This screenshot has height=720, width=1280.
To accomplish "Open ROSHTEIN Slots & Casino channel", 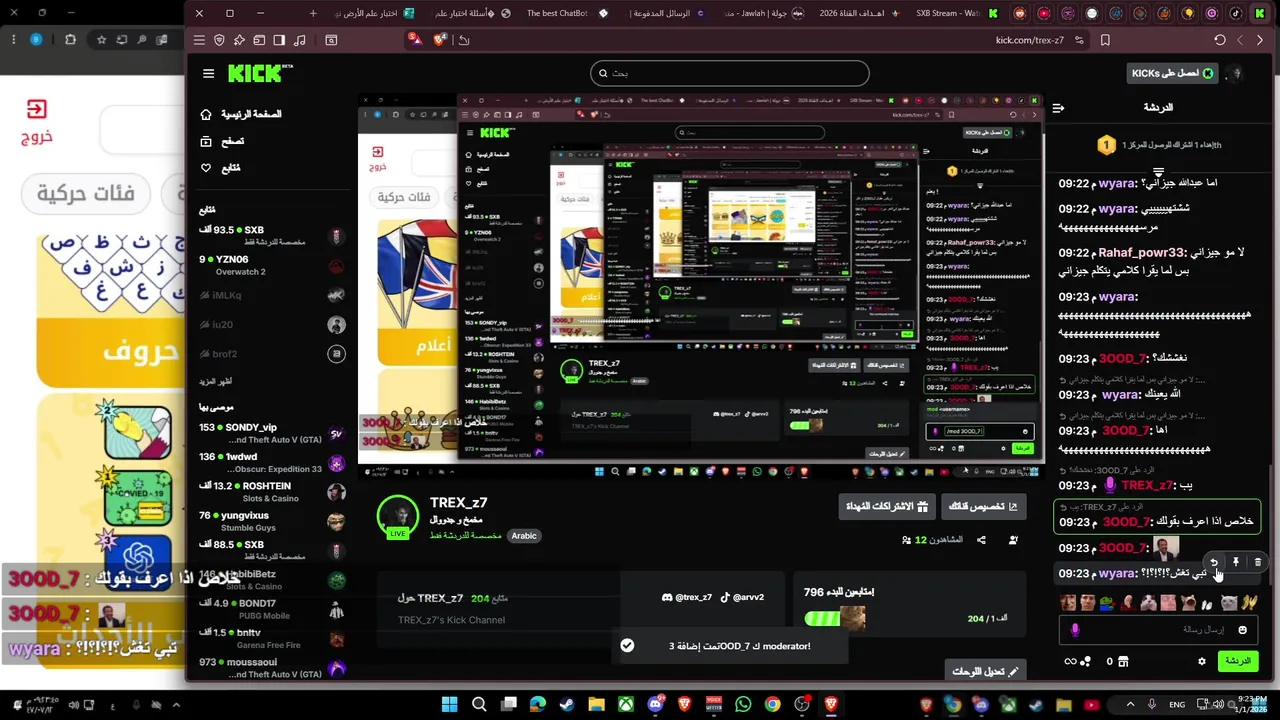I will point(272,492).
